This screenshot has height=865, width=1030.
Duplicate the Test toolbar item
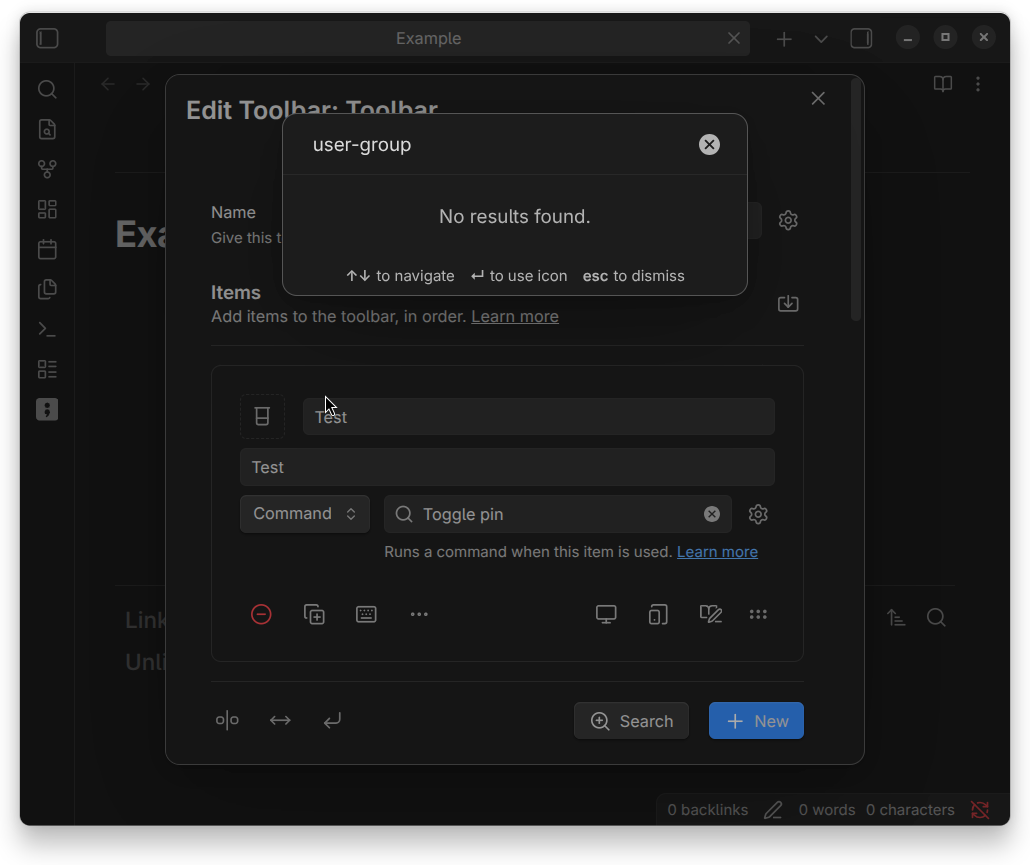[314, 615]
